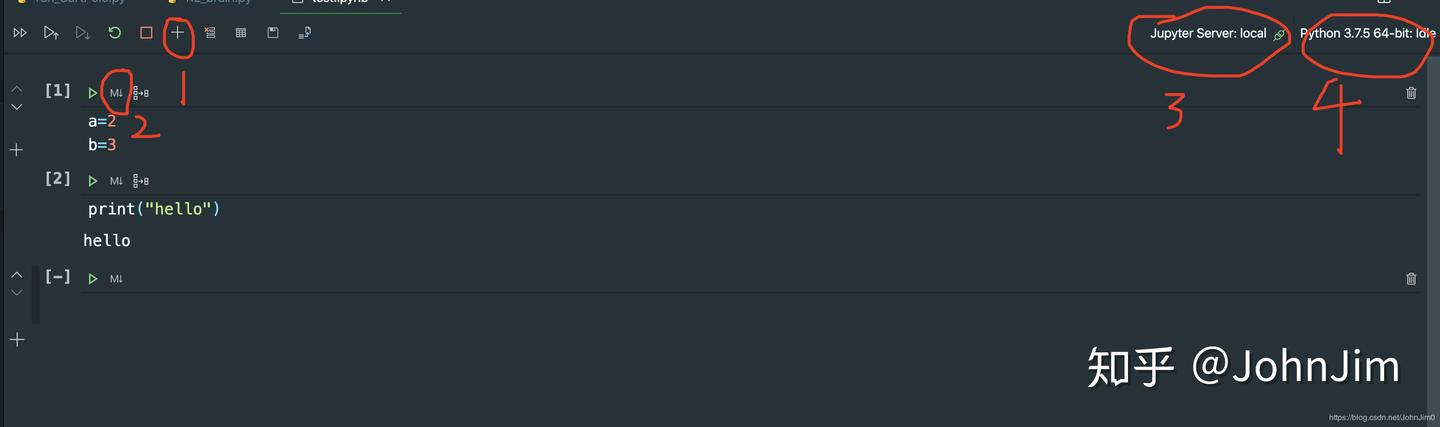Toggle cell [1] to Markdown
Image resolution: width=1440 pixels, height=427 pixels.
point(116,93)
